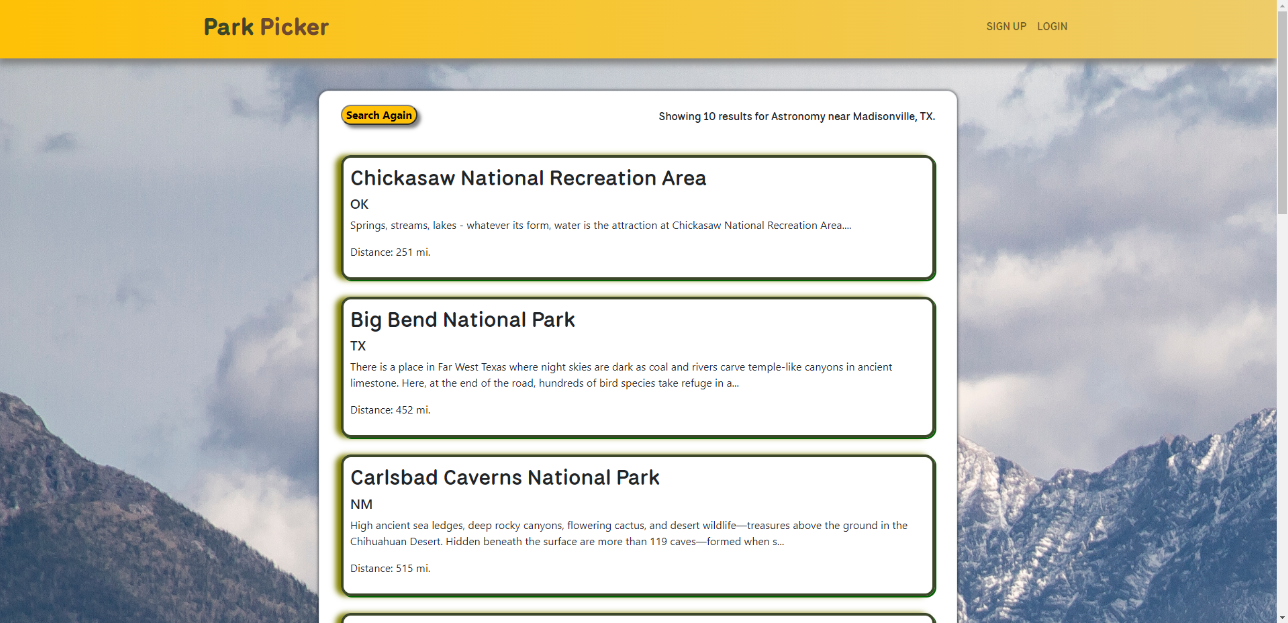The image size is (1288, 623).
Task: Select the Big Bend National Park card
Action: pos(637,367)
